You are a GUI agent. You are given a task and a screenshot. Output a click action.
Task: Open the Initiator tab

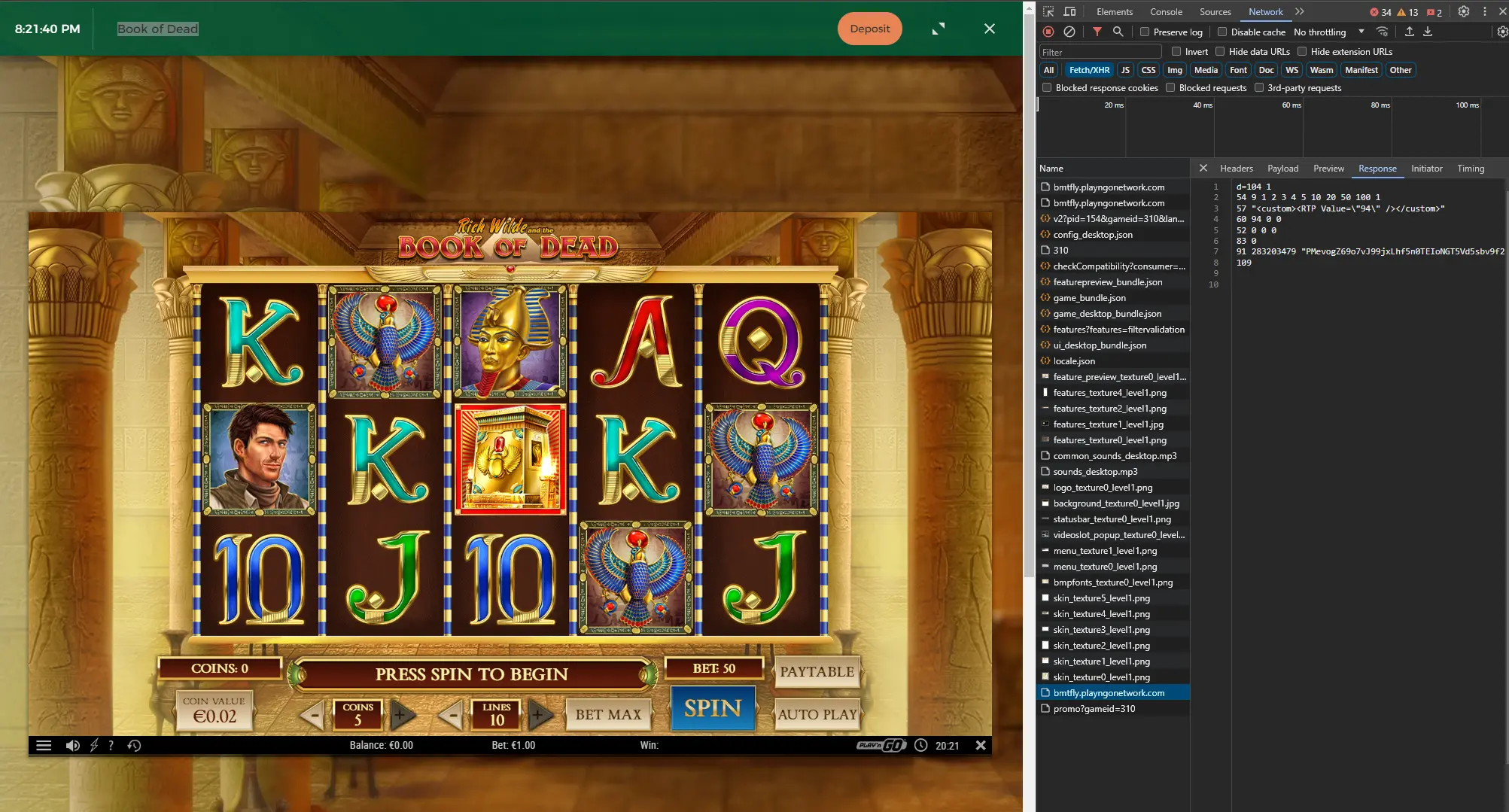click(x=1426, y=168)
